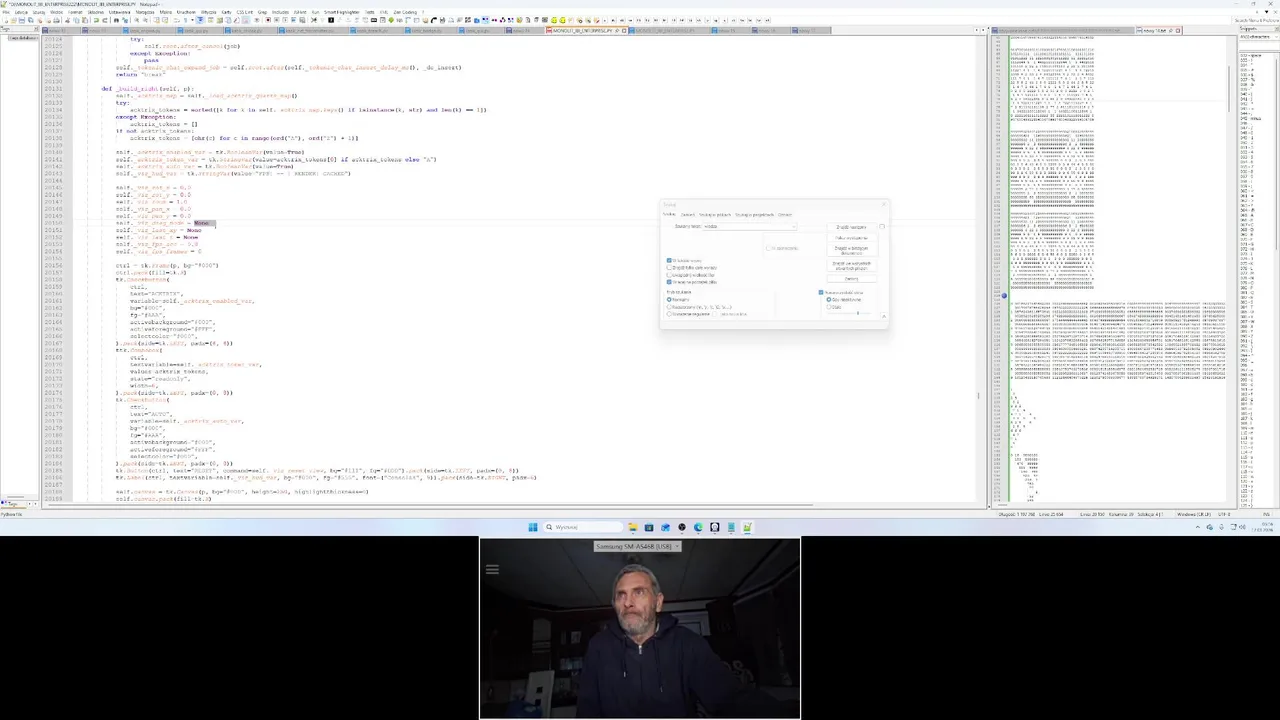Select the 'Stale' transparency radio
The image size is (1280, 720).
coord(828,307)
